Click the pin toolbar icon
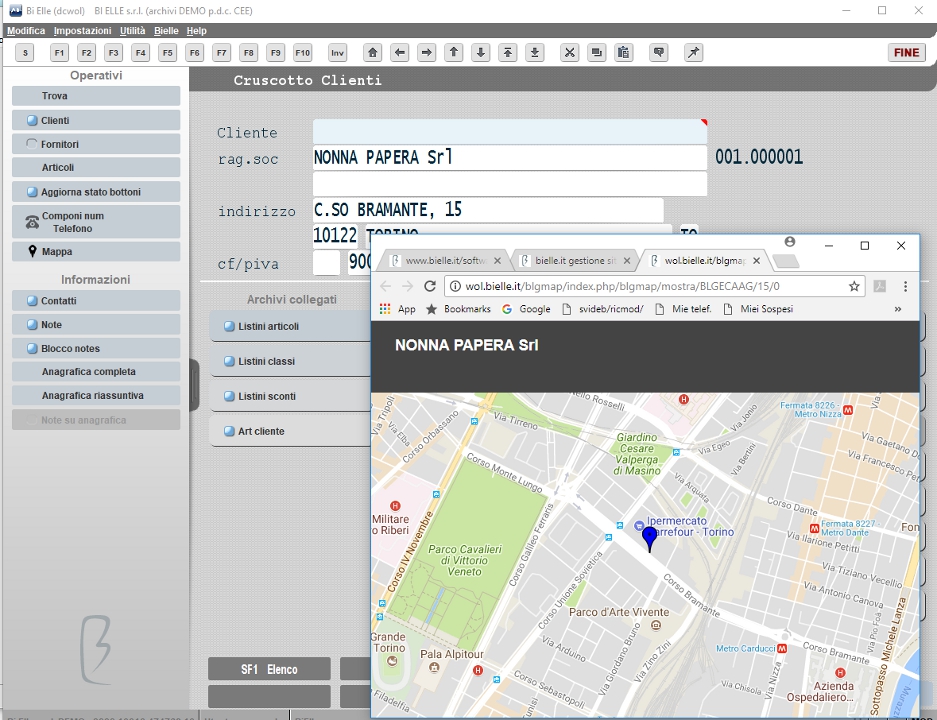937x720 pixels. point(693,53)
